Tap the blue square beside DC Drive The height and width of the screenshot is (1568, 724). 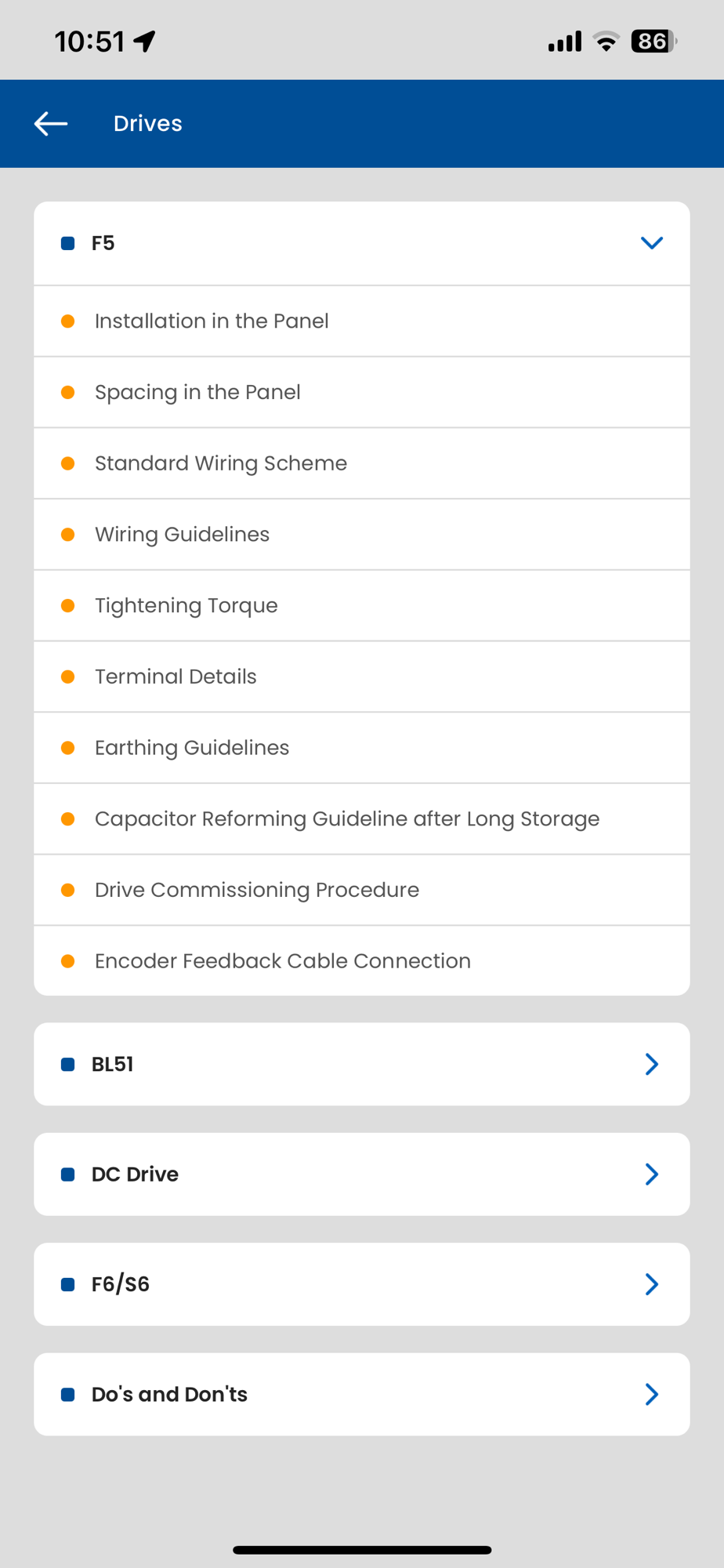pyautogui.click(x=68, y=1174)
